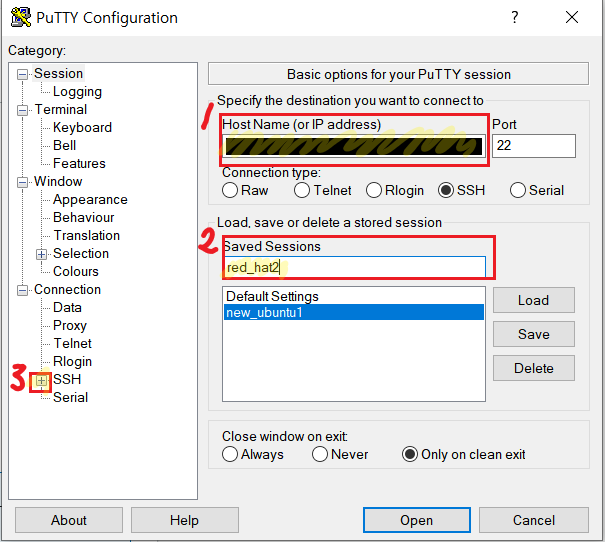605x542 pixels.
Task: Open the Selection category
Action: click(x=81, y=253)
